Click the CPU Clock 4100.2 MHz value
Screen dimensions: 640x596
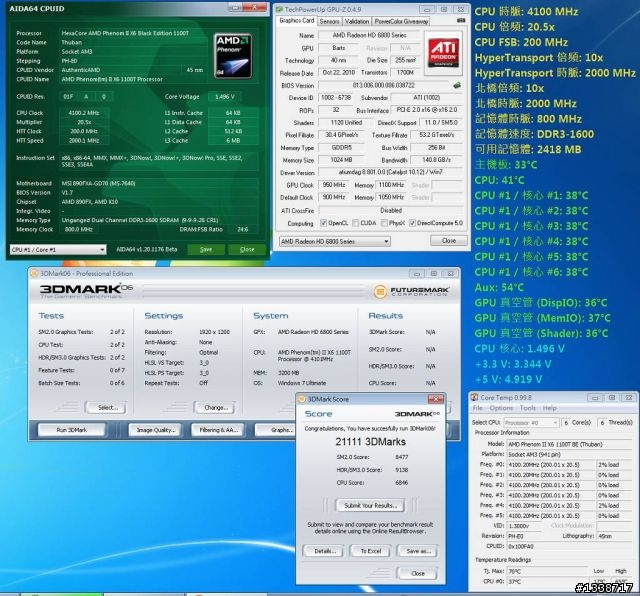(84, 113)
